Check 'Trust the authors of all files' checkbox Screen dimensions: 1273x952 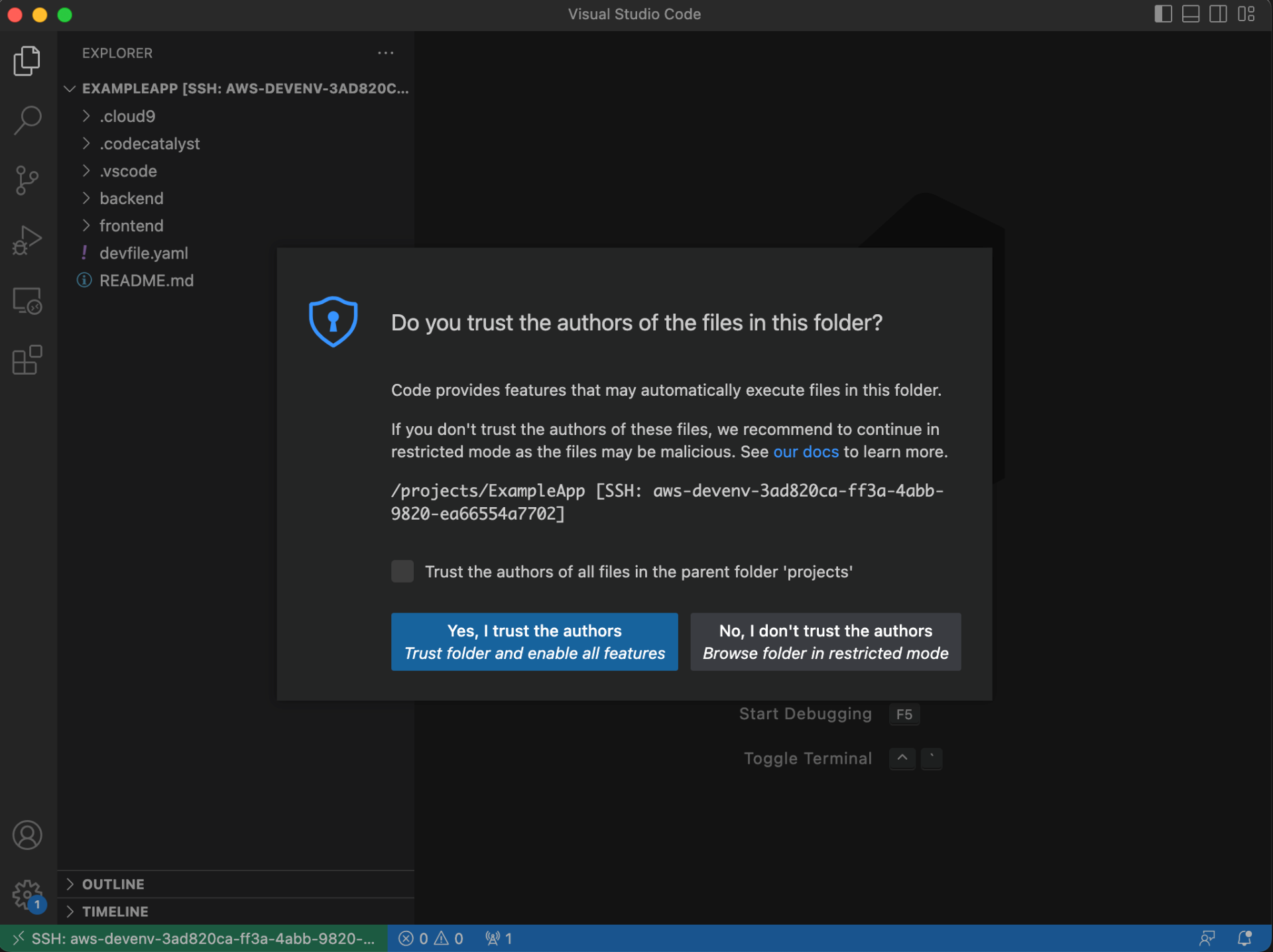[402, 571]
